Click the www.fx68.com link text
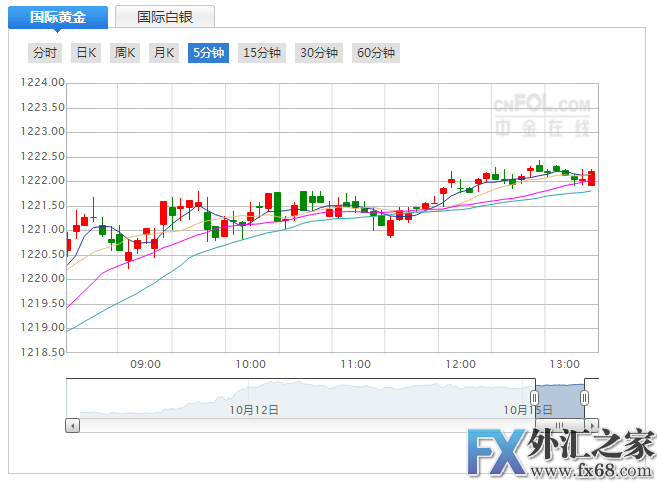This screenshot has width=657, height=482. [x=592, y=471]
